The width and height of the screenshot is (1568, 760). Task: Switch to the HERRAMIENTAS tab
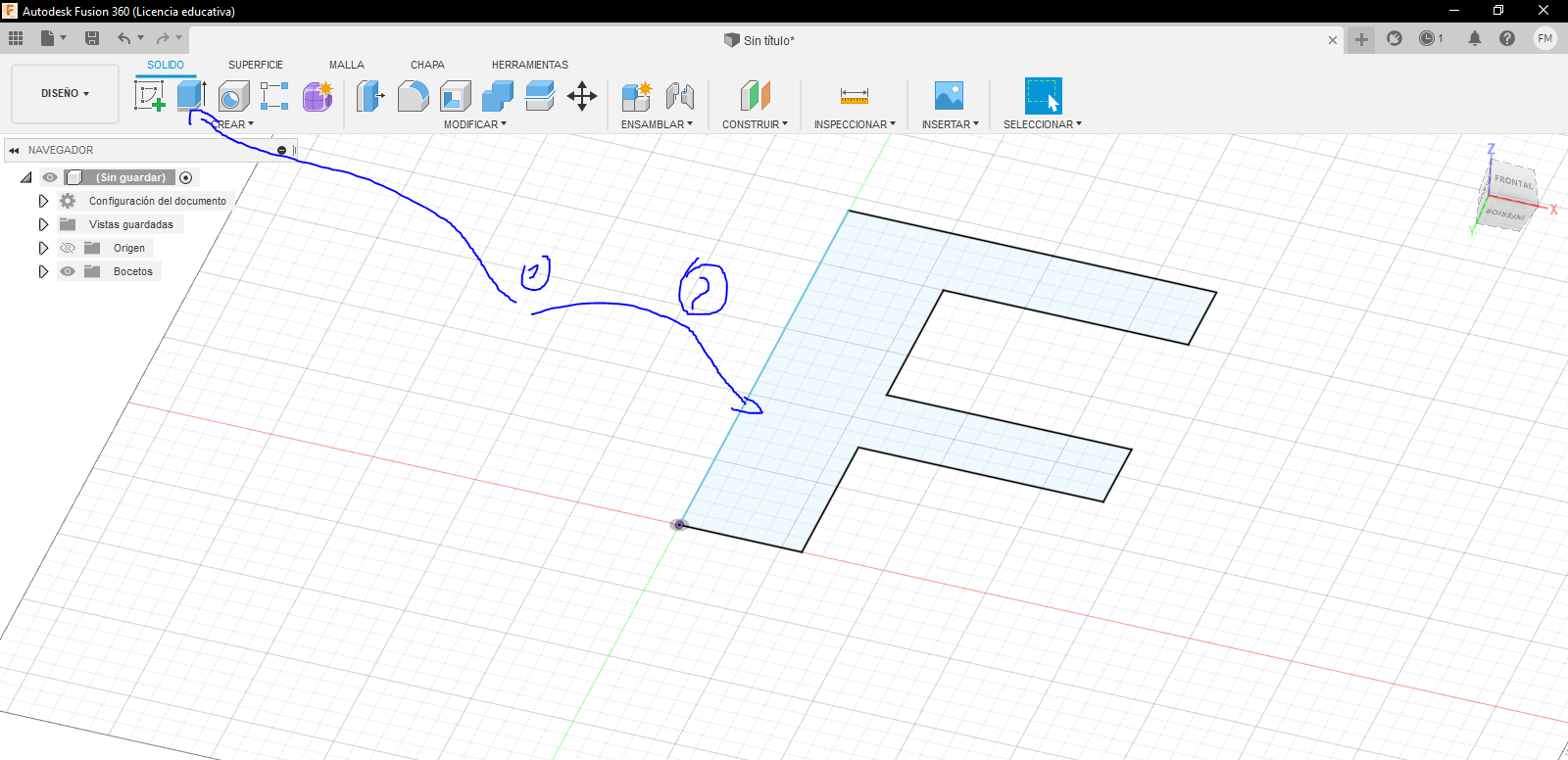pos(530,65)
